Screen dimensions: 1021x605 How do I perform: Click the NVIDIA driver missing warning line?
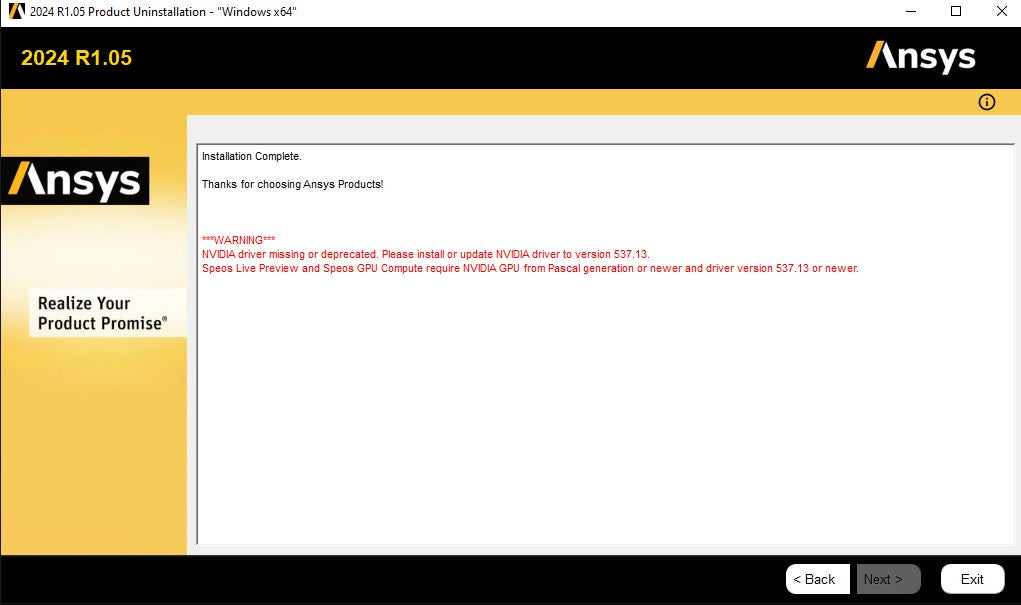pyautogui.click(x=425, y=254)
